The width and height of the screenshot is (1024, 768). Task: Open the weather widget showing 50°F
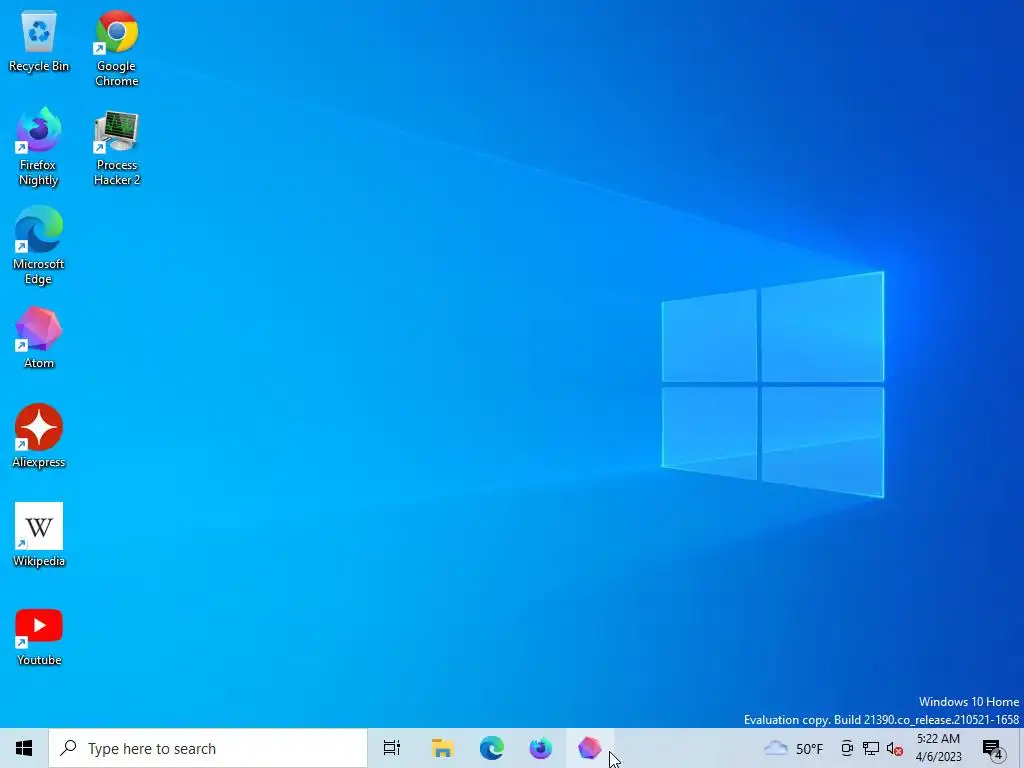click(793, 748)
